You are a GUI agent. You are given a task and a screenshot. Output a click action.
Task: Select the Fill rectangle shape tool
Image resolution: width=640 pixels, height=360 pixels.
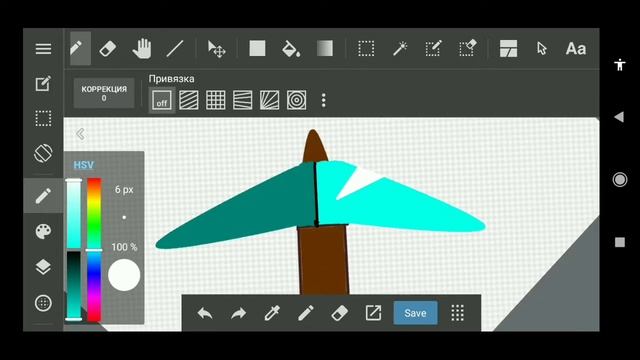pos(257,48)
